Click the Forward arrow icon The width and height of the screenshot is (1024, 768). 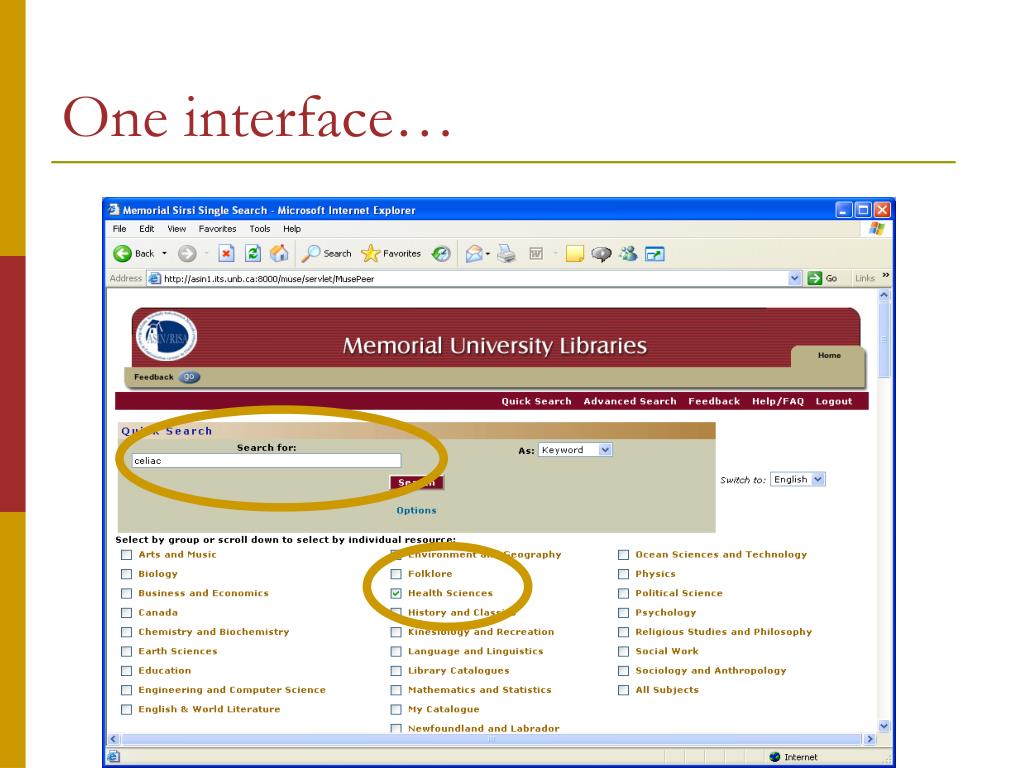click(x=187, y=253)
